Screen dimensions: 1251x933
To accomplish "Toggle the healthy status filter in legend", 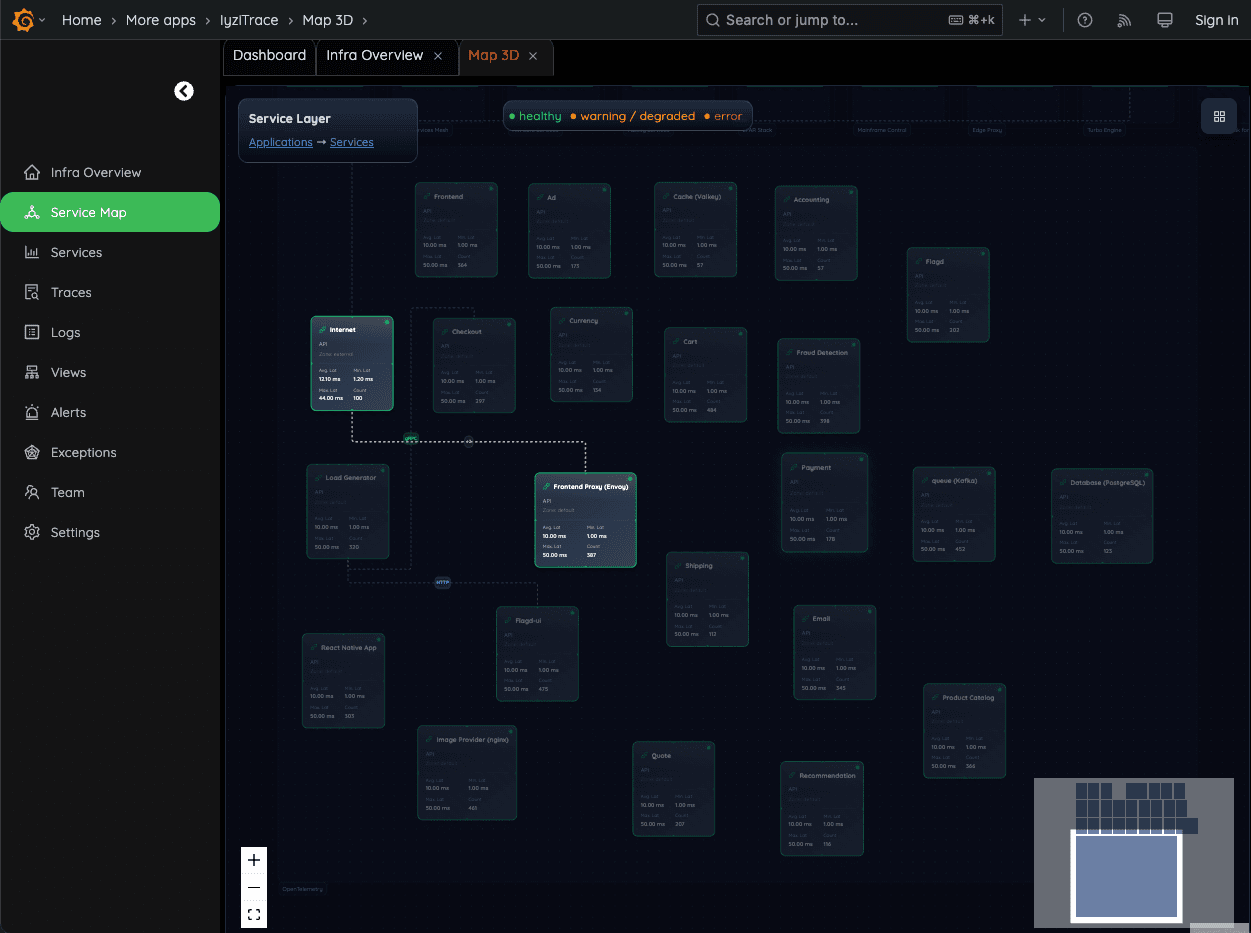I will (x=536, y=115).
